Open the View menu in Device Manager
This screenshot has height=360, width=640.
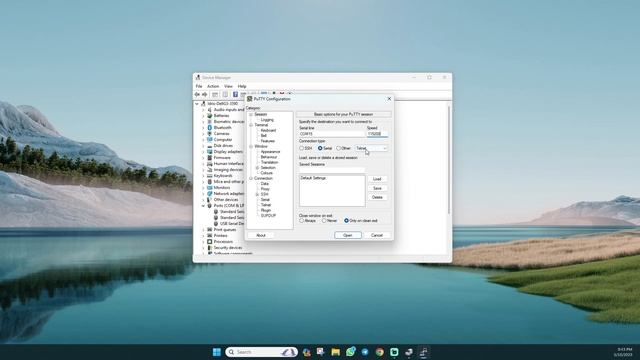[x=228, y=86]
